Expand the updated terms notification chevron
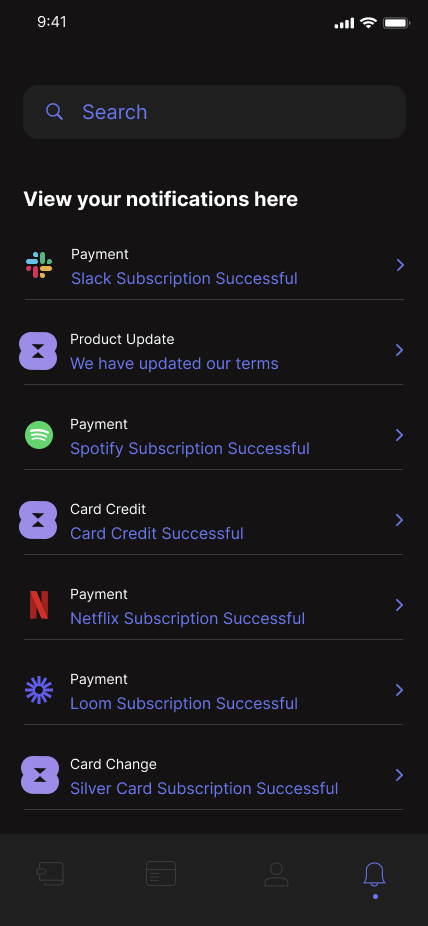This screenshot has width=428, height=926. point(400,350)
